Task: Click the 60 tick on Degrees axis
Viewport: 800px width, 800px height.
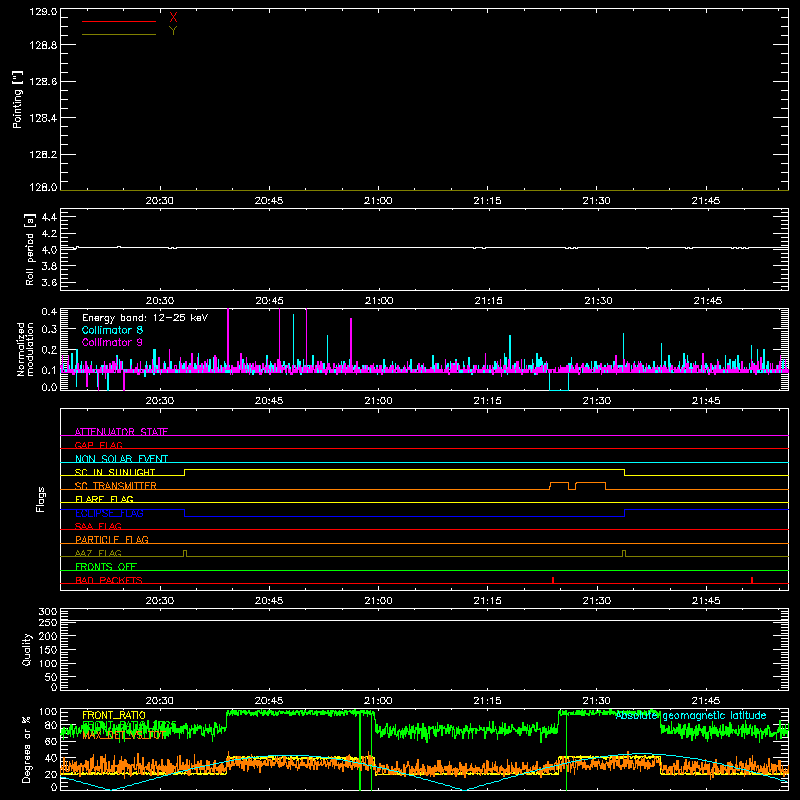Action: [52, 741]
